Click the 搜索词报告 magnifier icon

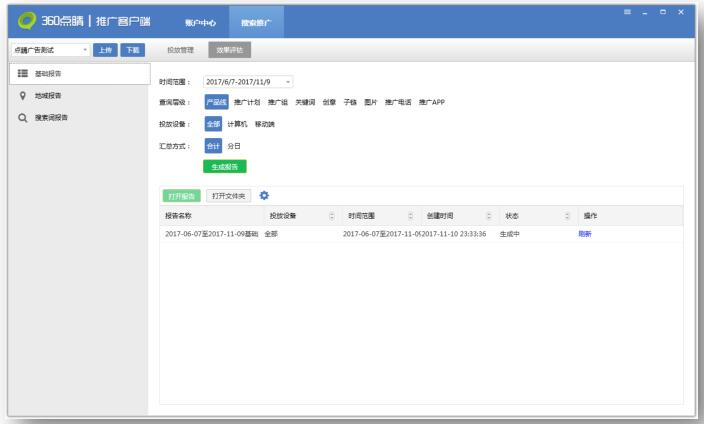point(21,118)
